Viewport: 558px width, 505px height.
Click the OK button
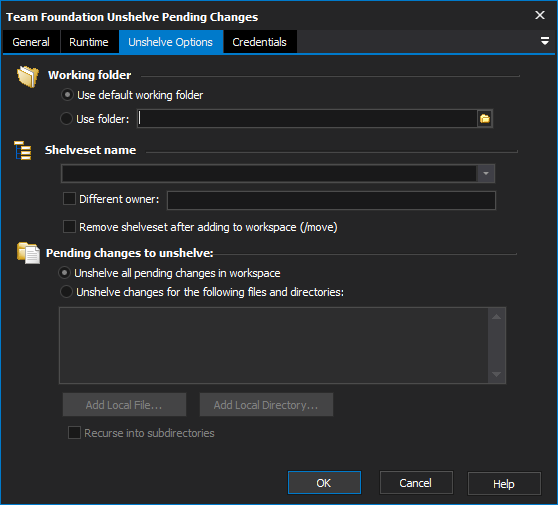tap(324, 483)
